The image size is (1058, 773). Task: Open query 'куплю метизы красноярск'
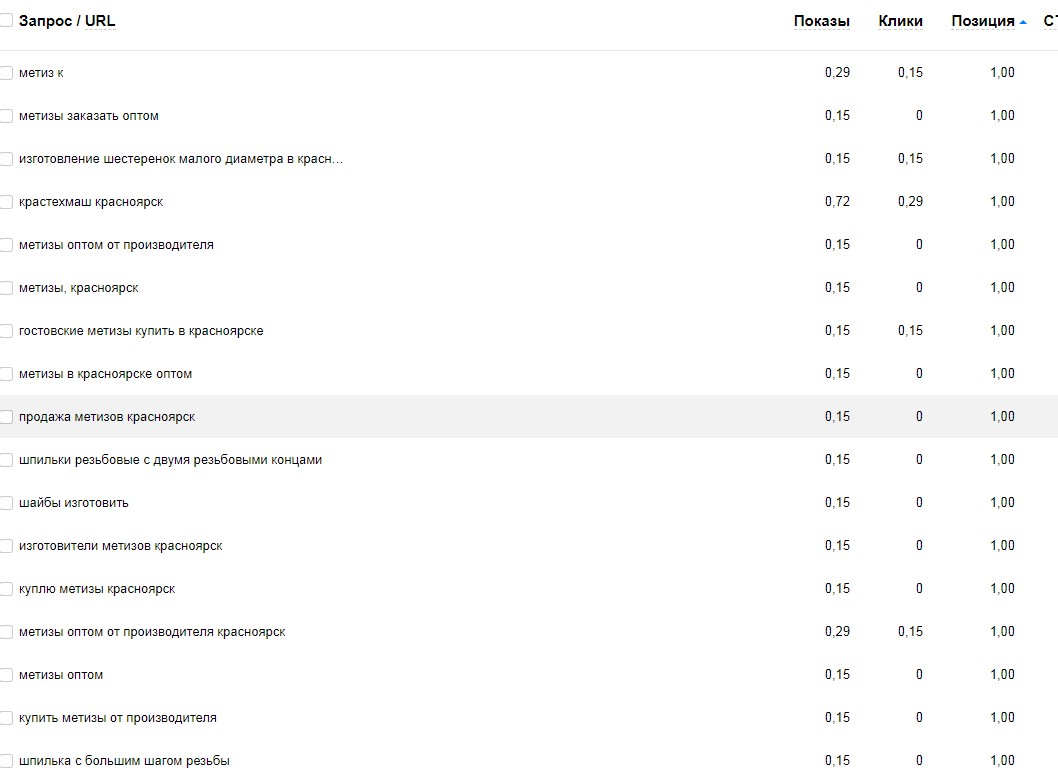(96, 589)
